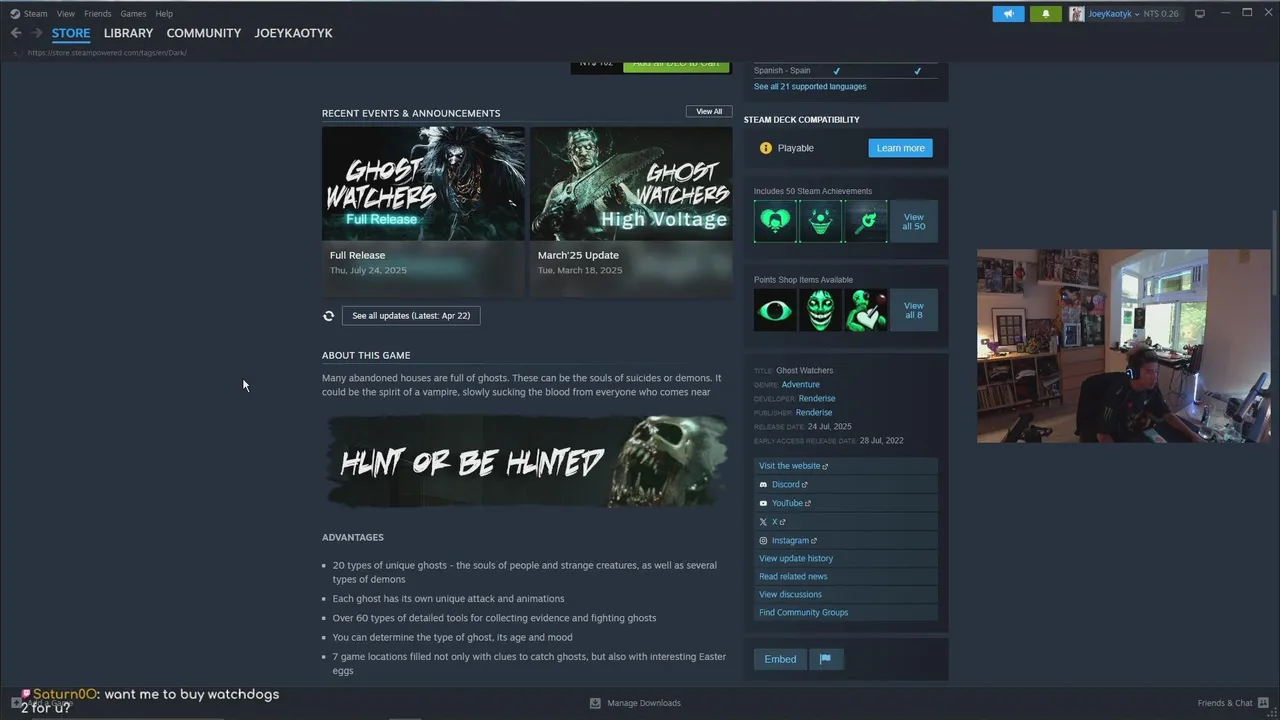
Task: Open the green eye points shop item
Action: click(x=775, y=310)
